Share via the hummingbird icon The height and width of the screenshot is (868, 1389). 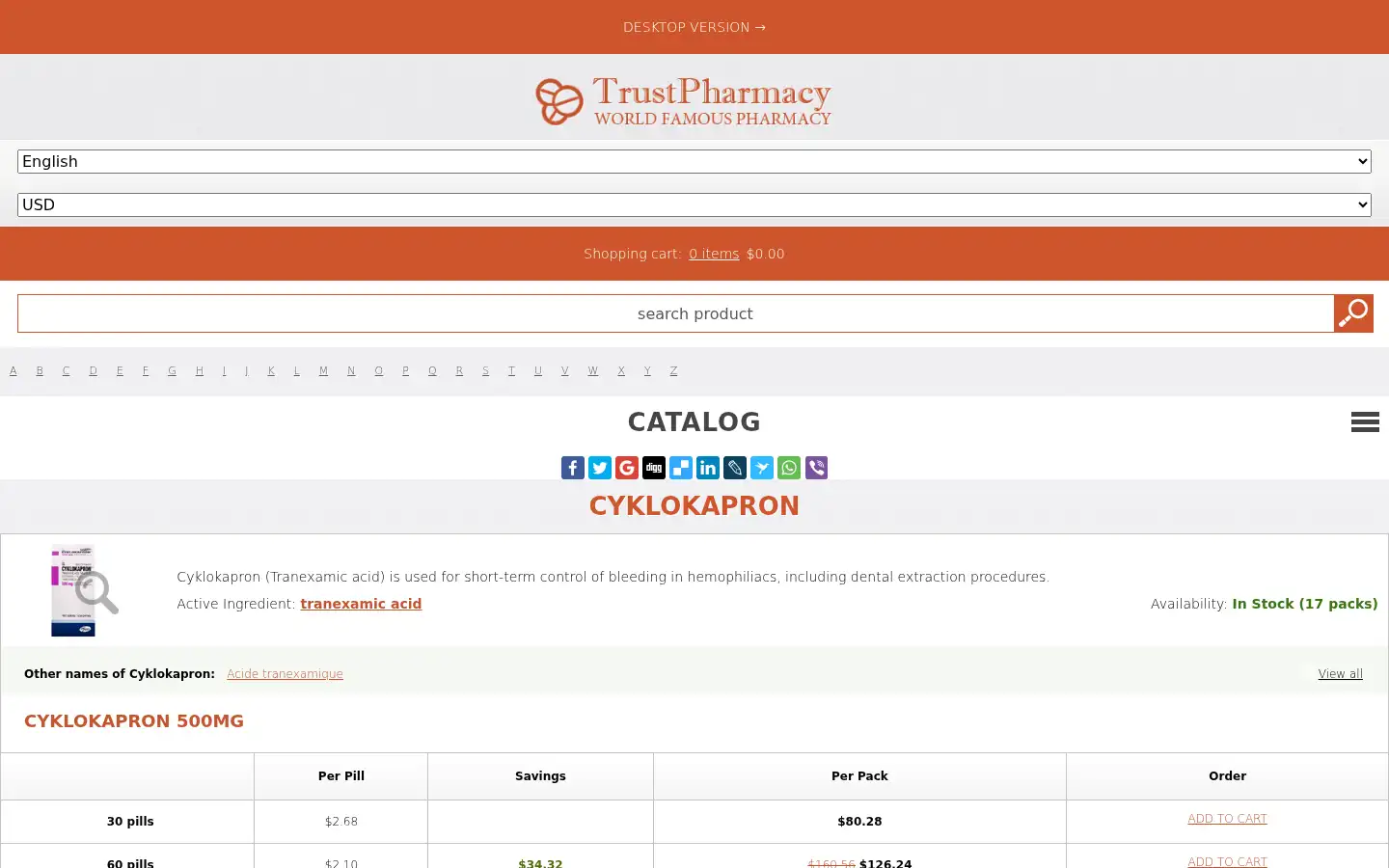pyautogui.click(x=762, y=468)
